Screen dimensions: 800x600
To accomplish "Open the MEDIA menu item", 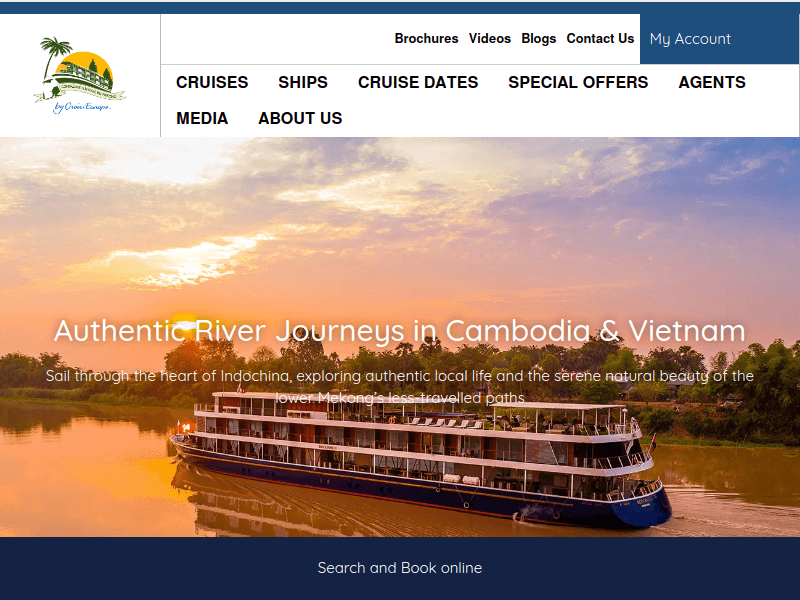I will coord(202,118).
